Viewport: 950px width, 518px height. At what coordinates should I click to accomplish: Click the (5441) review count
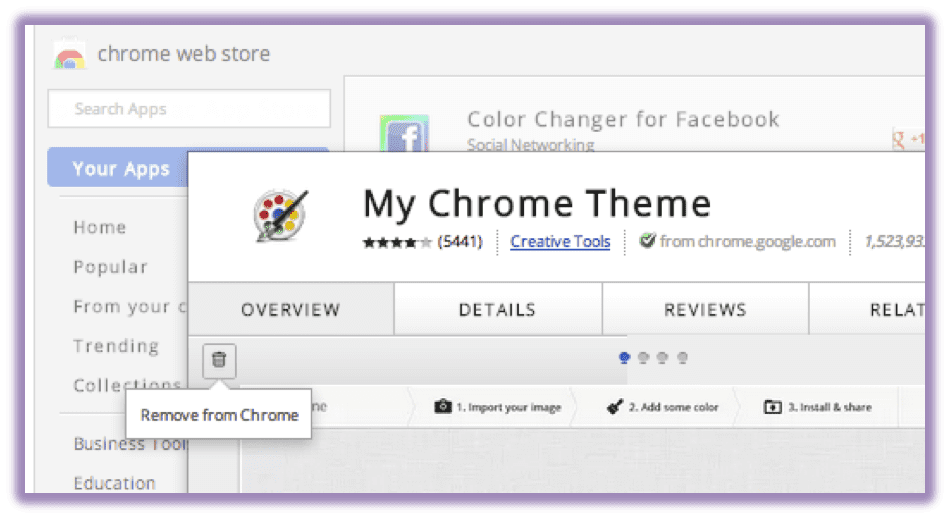pyautogui.click(x=460, y=242)
